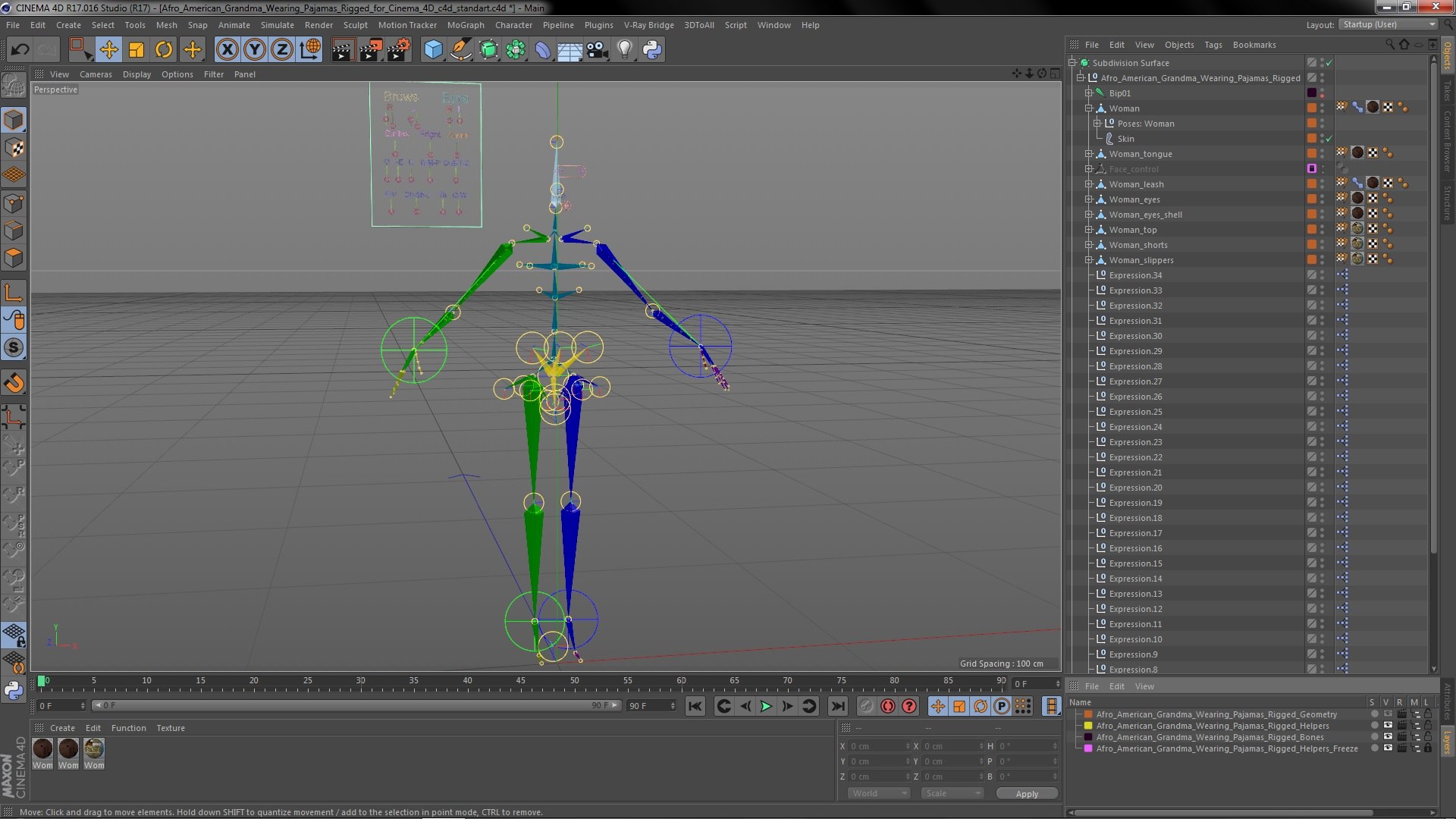Screen dimensions: 1456x819
Task: Select Expression.34 in object list
Action: (x=1135, y=275)
